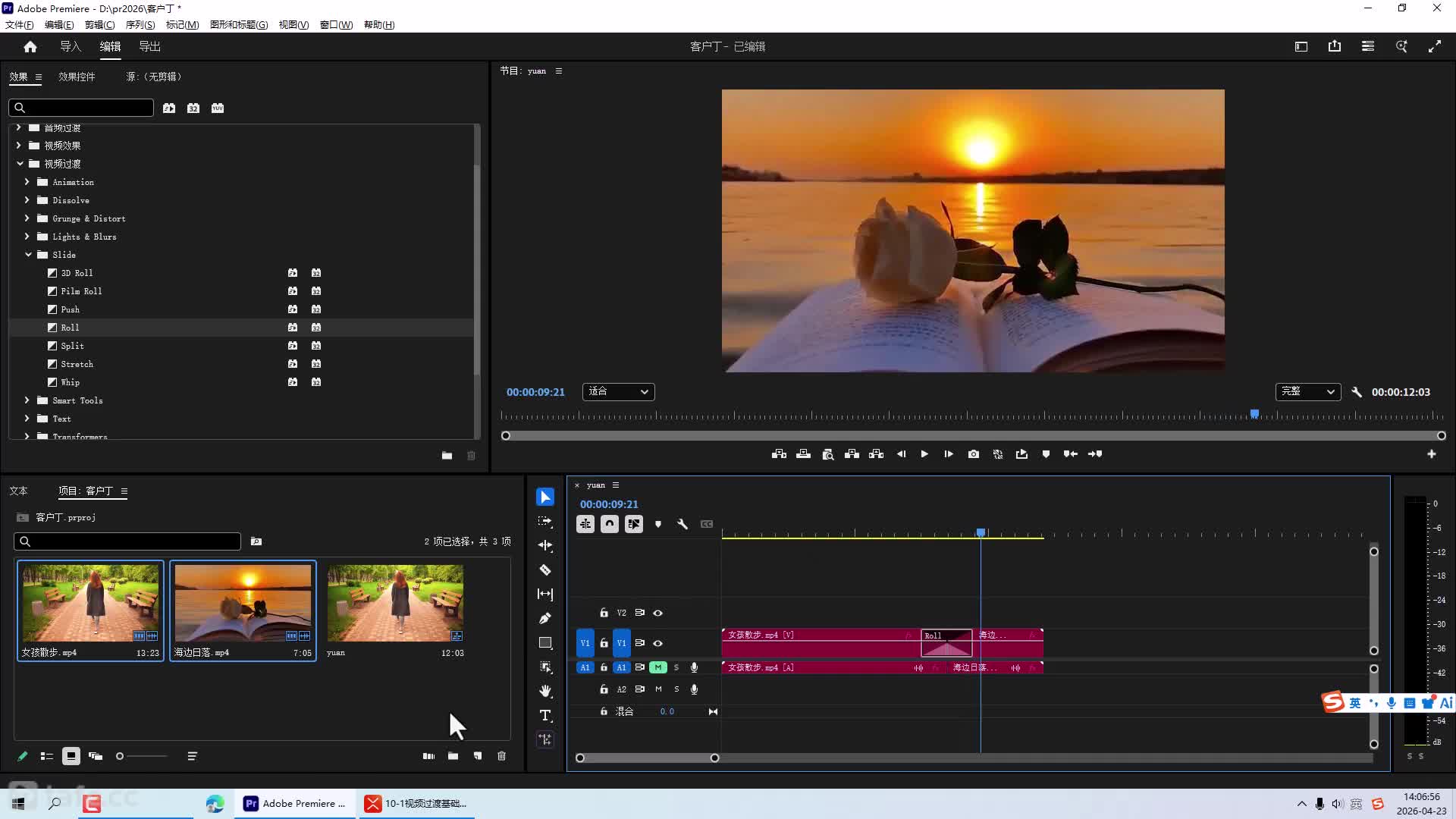Collapse the 视频过渡 folder

(20, 164)
